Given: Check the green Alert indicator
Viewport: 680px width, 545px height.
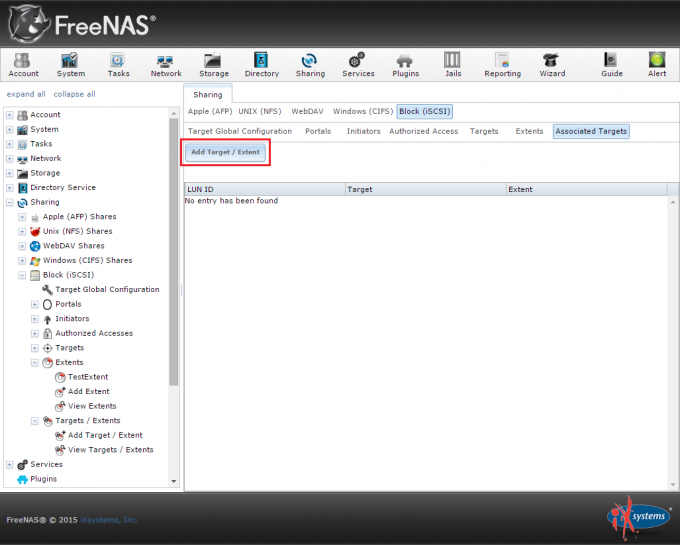Looking at the screenshot, I should click(x=657, y=65).
